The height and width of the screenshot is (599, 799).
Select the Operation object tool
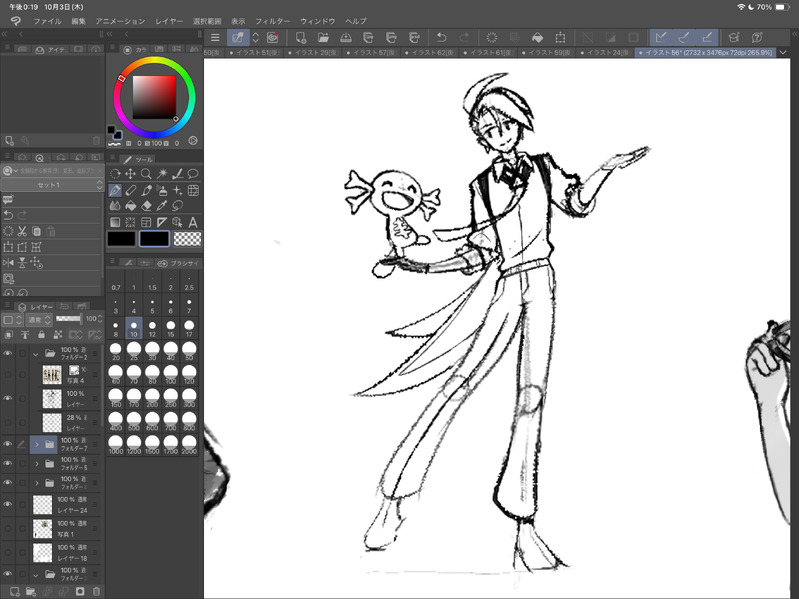[178, 222]
